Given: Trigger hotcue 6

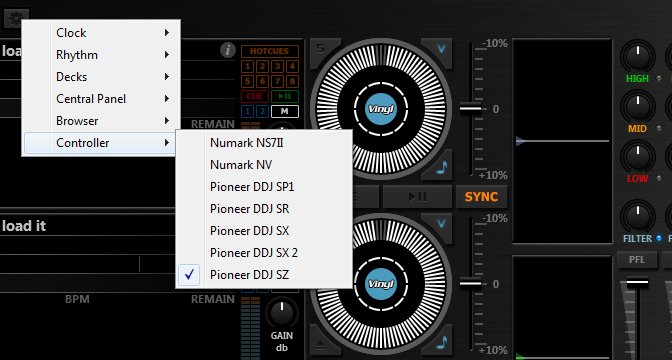Looking at the screenshot, I should 262,81.
